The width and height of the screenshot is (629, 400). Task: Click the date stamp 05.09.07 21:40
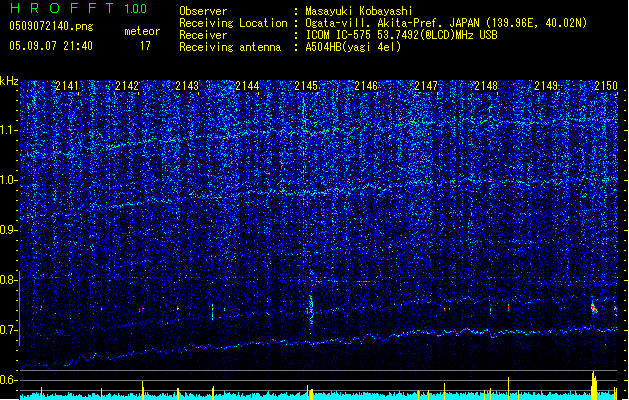(x=50, y=45)
